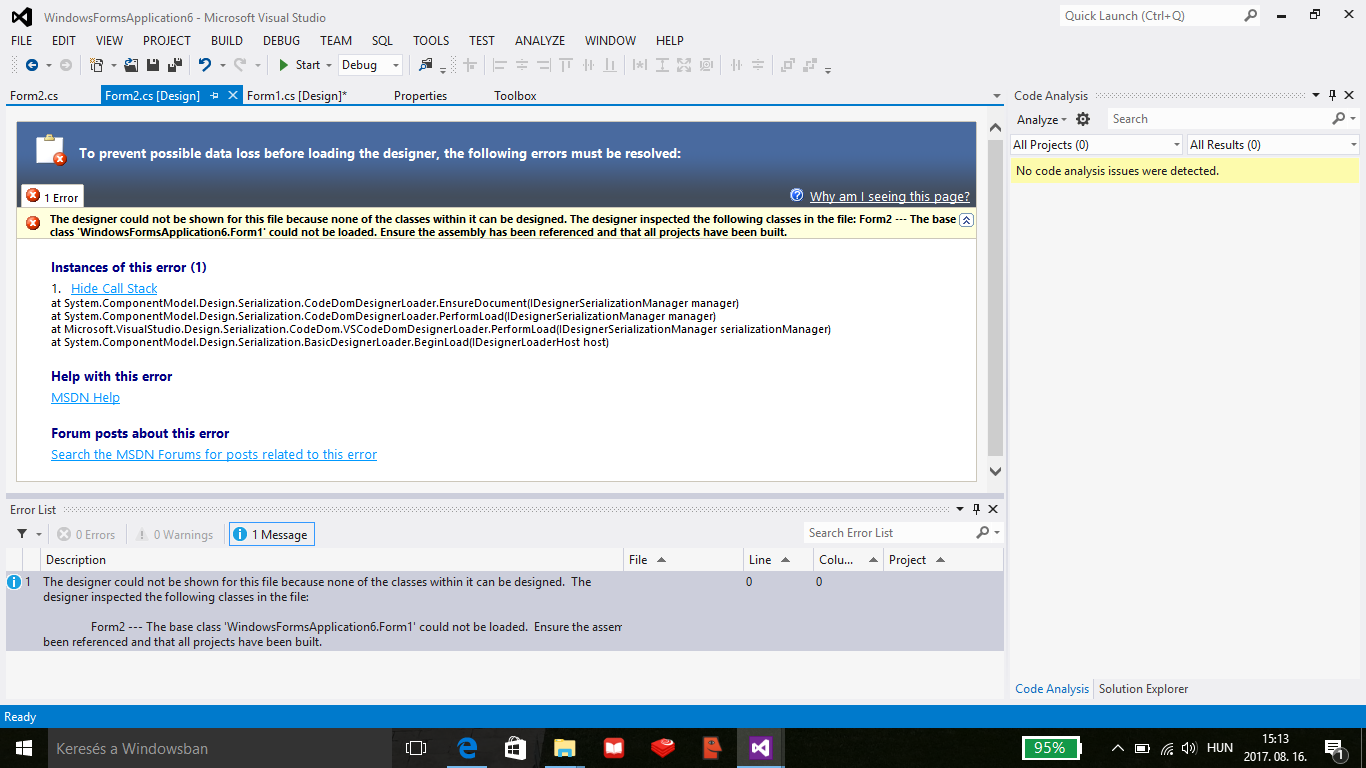Click the Open File toolbar icon

pos(131,65)
